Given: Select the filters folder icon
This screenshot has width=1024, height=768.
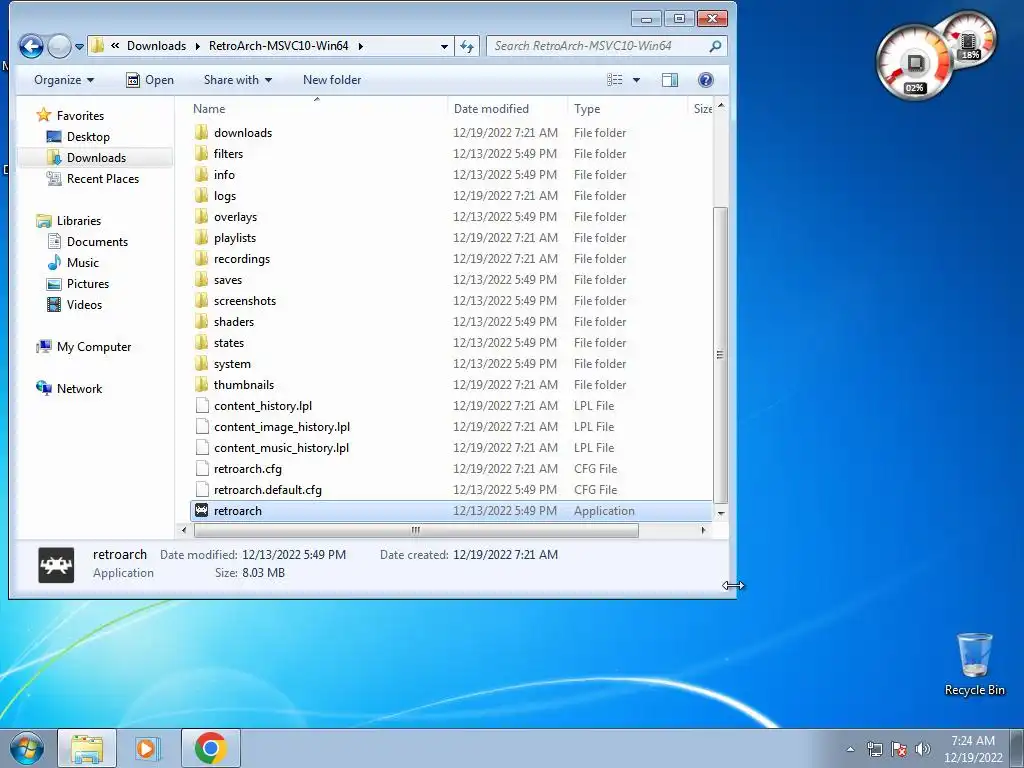Looking at the screenshot, I should click(202, 153).
